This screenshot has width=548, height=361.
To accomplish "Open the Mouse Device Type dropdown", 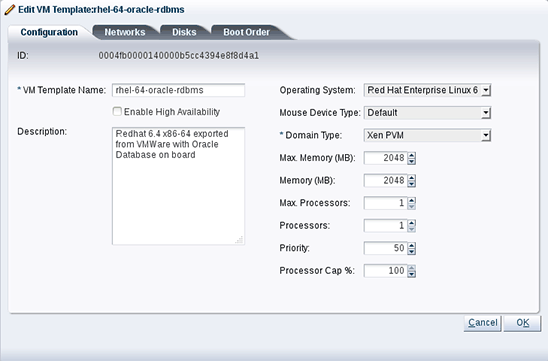I will point(427,113).
